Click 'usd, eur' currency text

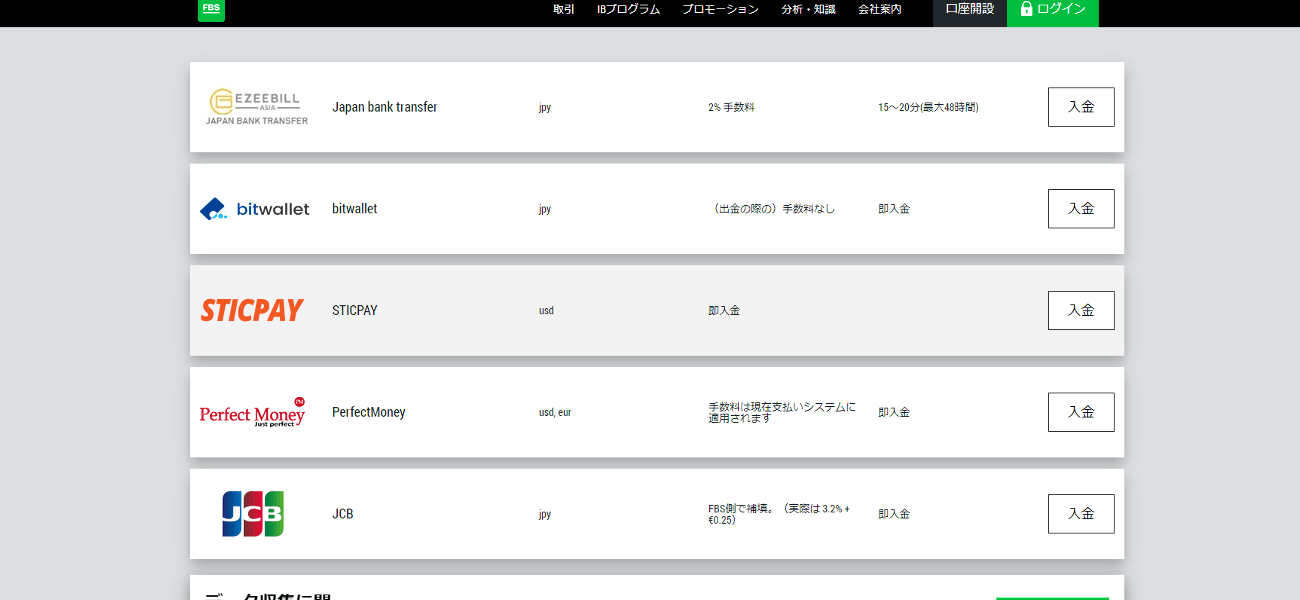[x=555, y=412]
